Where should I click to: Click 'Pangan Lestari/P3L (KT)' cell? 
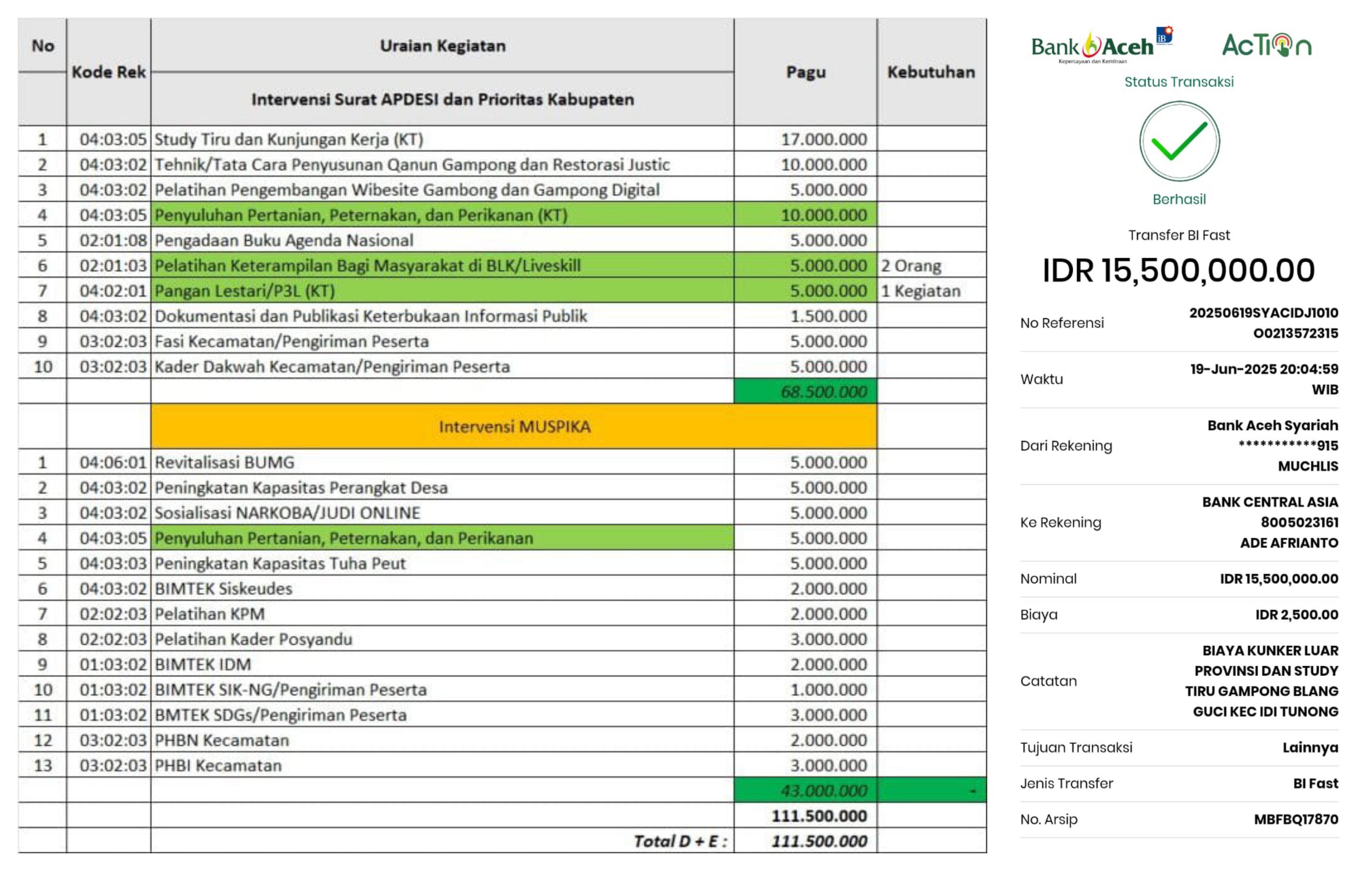tap(442, 290)
